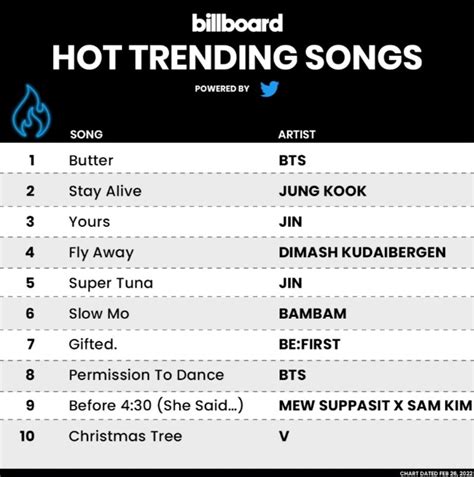Click the blue neon flame icon
This screenshot has height=477, width=474.
[32, 111]
